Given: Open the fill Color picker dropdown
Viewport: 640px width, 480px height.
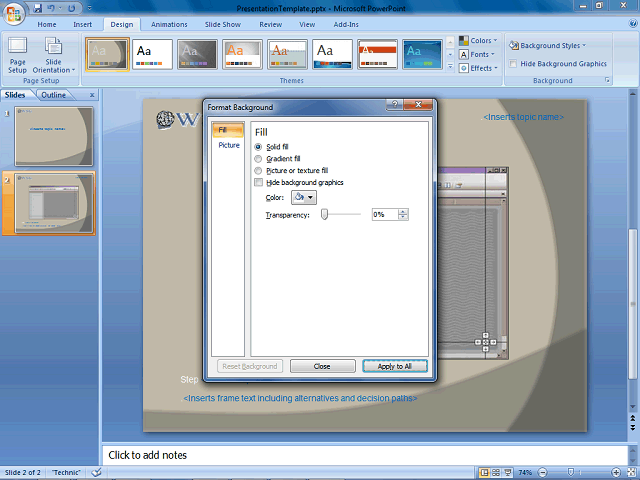Looking at the screenshot, I should (304, 198).
